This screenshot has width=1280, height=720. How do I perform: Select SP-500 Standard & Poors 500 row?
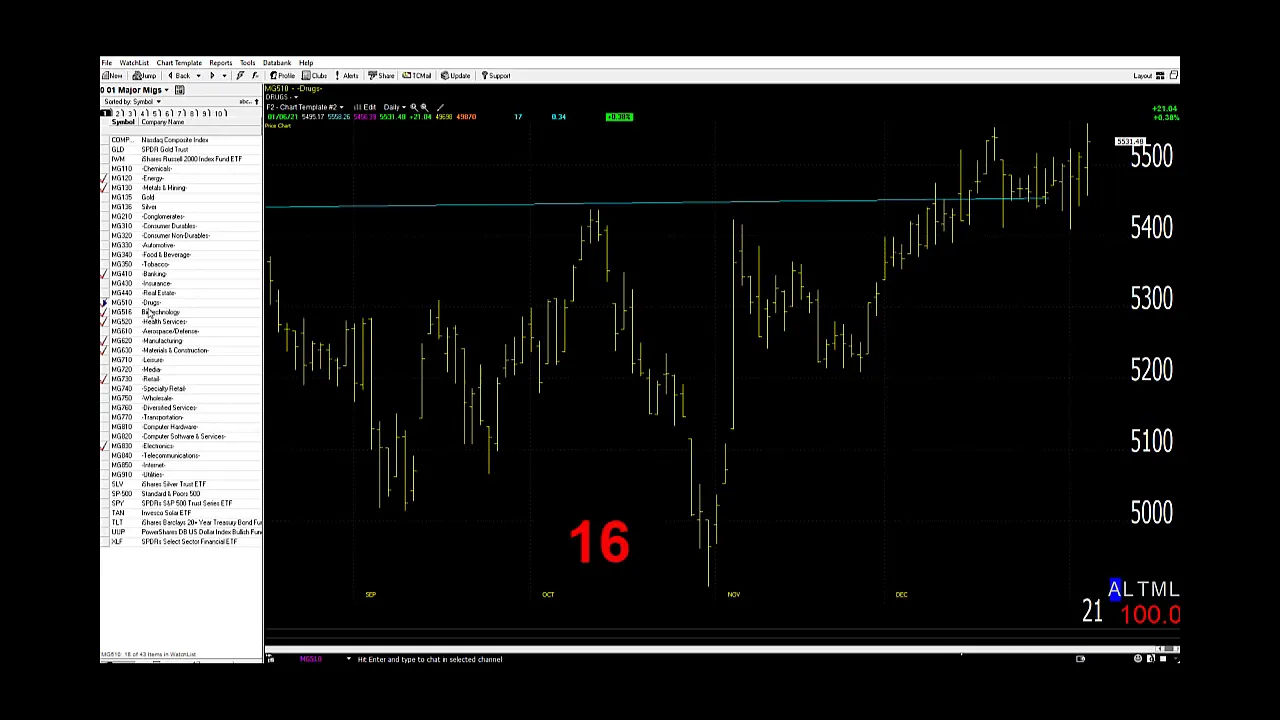pyautogui.click(x=182, y=494)
